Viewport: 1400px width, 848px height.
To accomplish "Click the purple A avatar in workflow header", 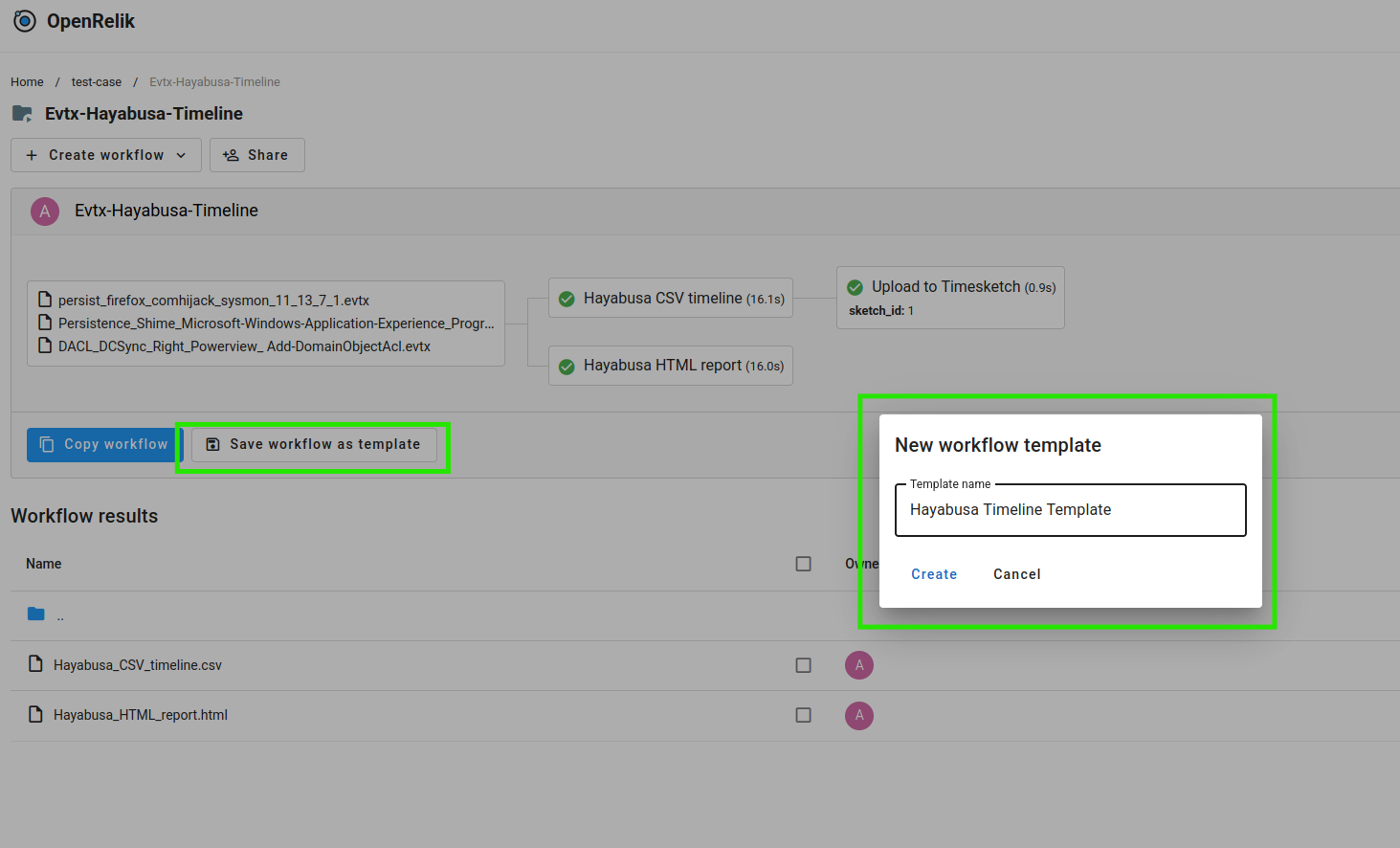I will tap(45, 212).
